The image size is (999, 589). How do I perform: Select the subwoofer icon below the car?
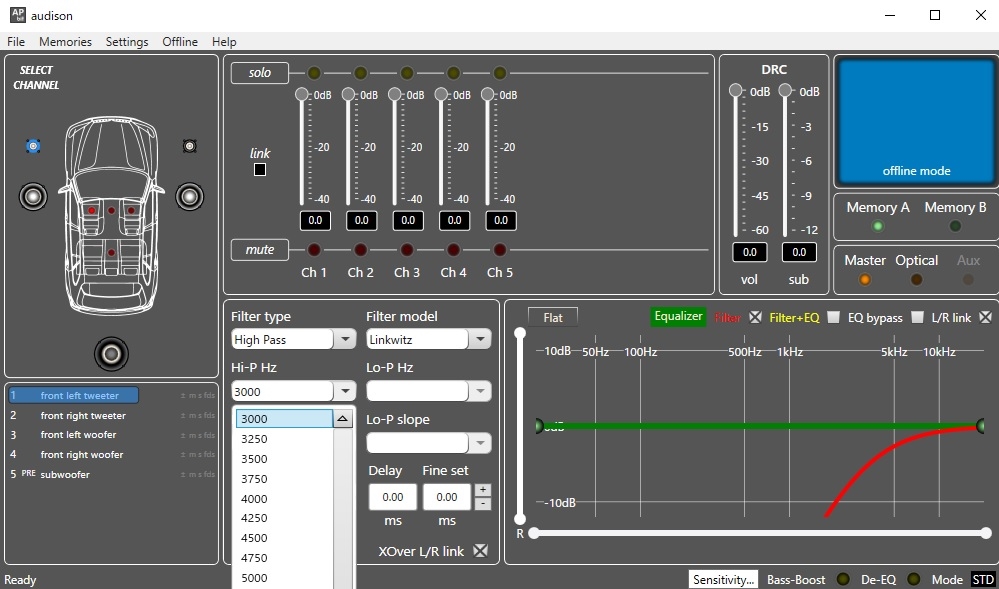(111, 353)
